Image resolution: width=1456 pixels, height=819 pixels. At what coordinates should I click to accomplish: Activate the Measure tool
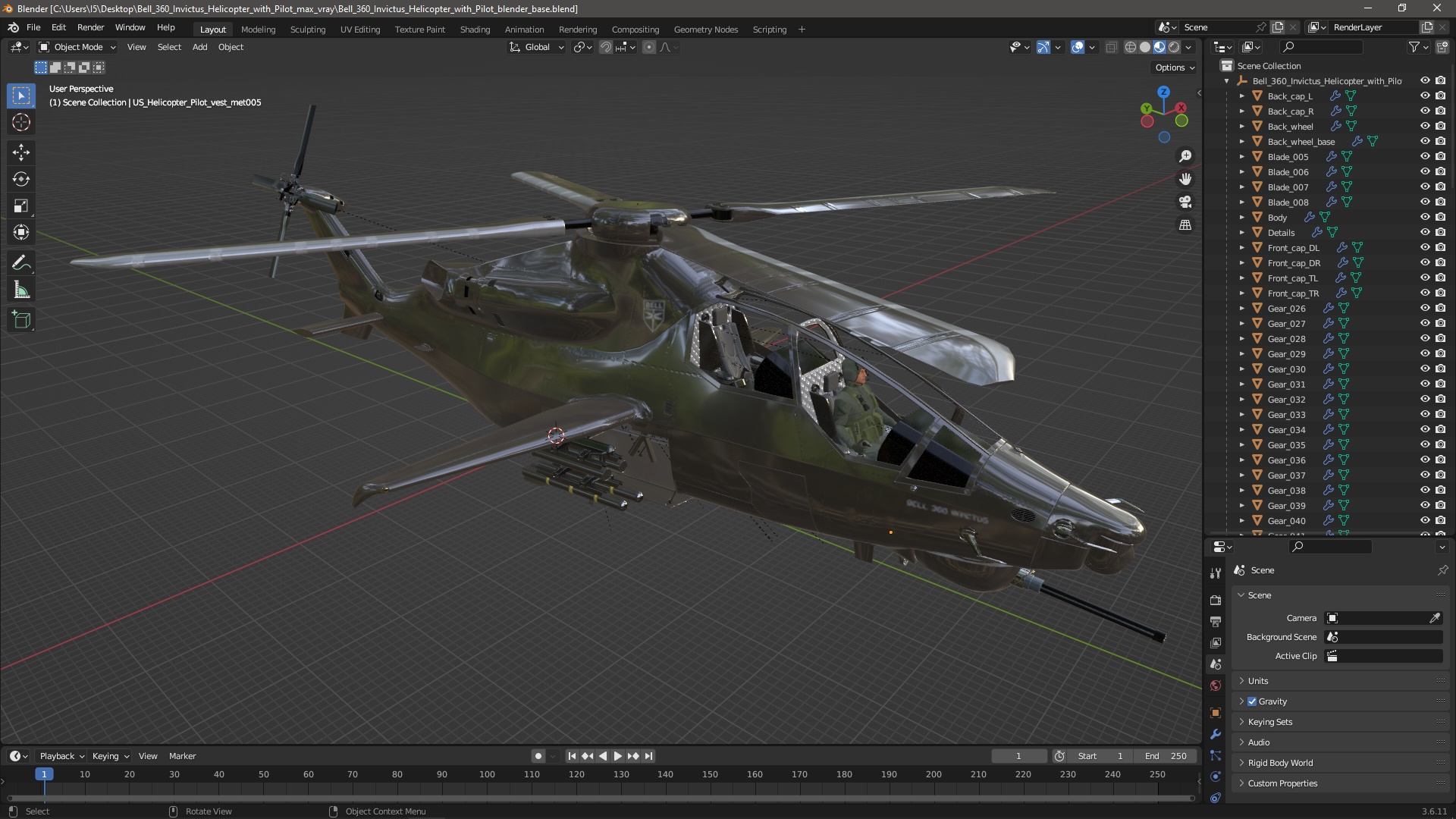21,290
